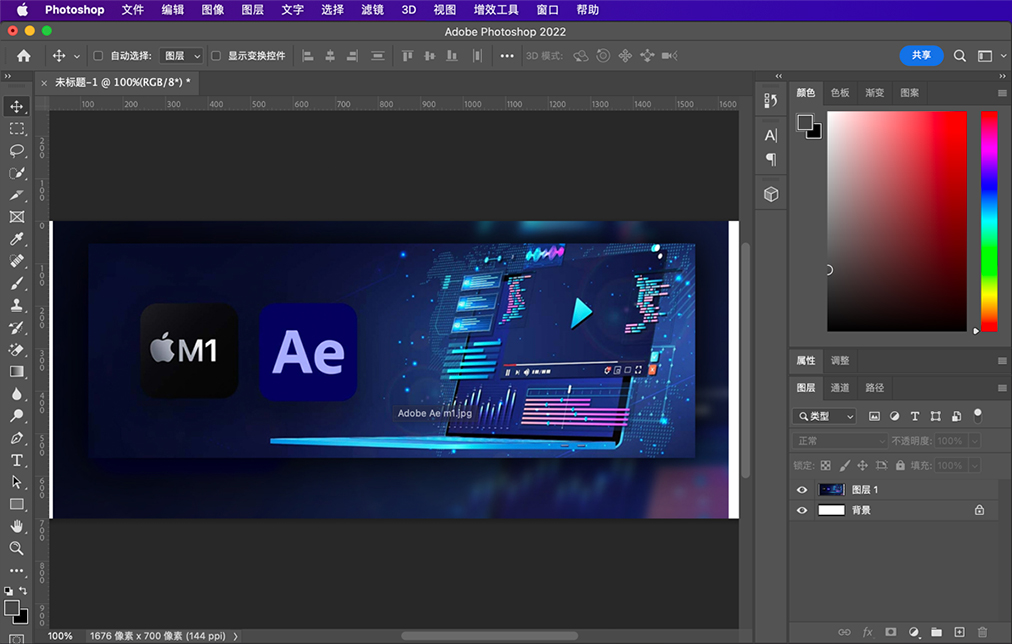Open the fx layer style options
The height and width of the screenshot is (644, 1012).
coord(868,631)
